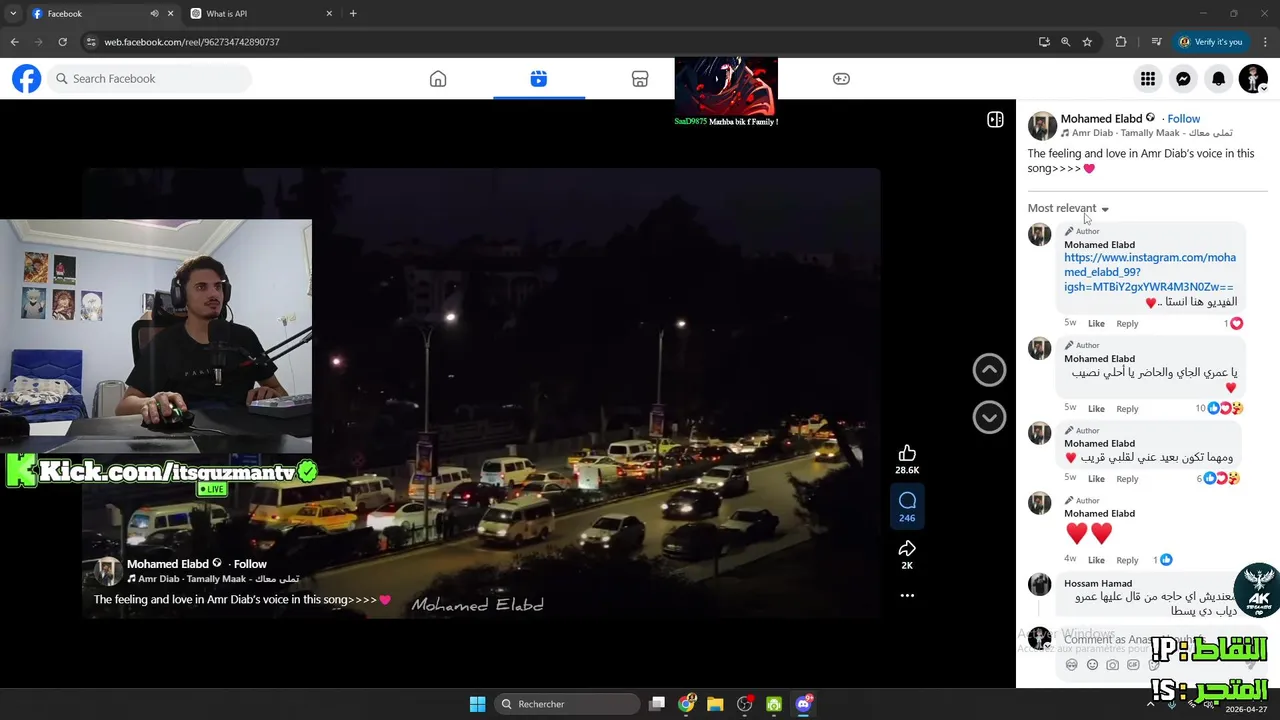Open the browser zoom icon in address bar
This screenshot has height=720, width=1280.
(x=1065, y=42)
